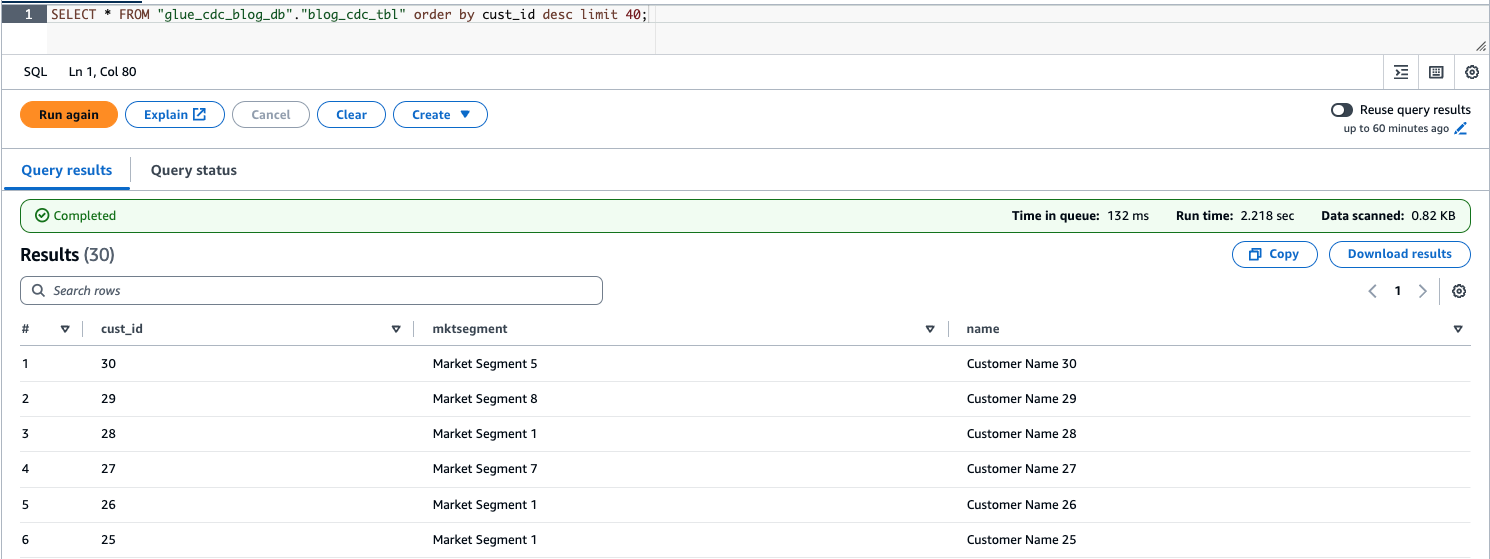This screenshot has width=1490, height=559.
Task: Select Market Segment 8 cell
Action: click(485, 399)
